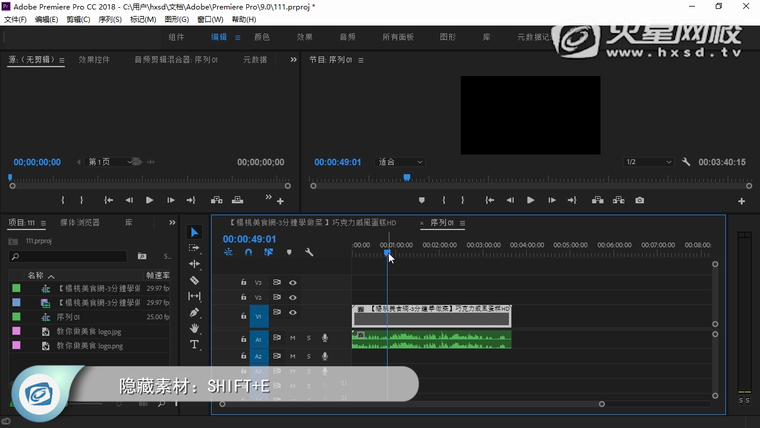Open the 序列(S) menu
The height and width of the screenshot is (428, 760).
108,19
